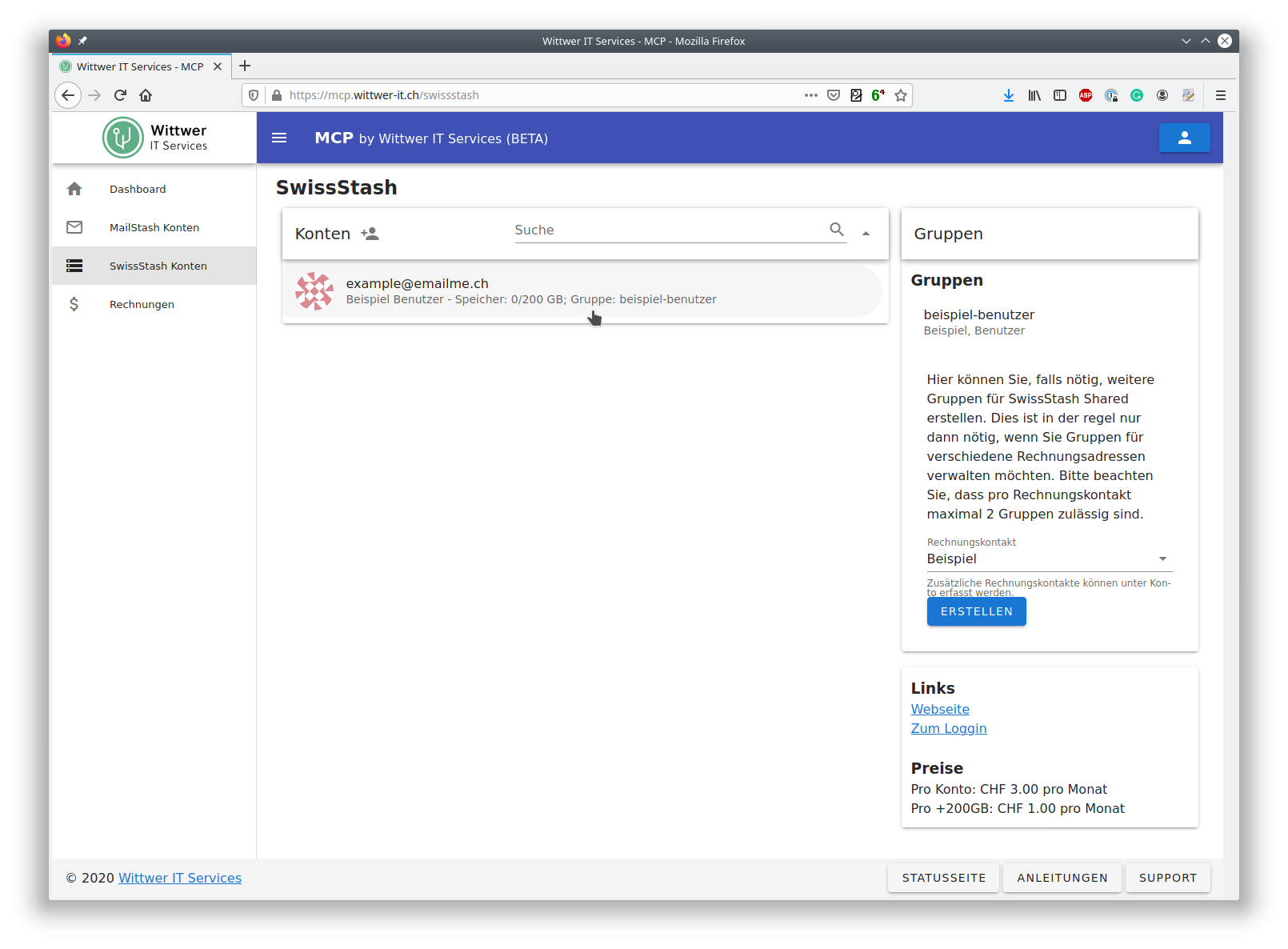Open the example@emailme.ch account row

(582, 291)
